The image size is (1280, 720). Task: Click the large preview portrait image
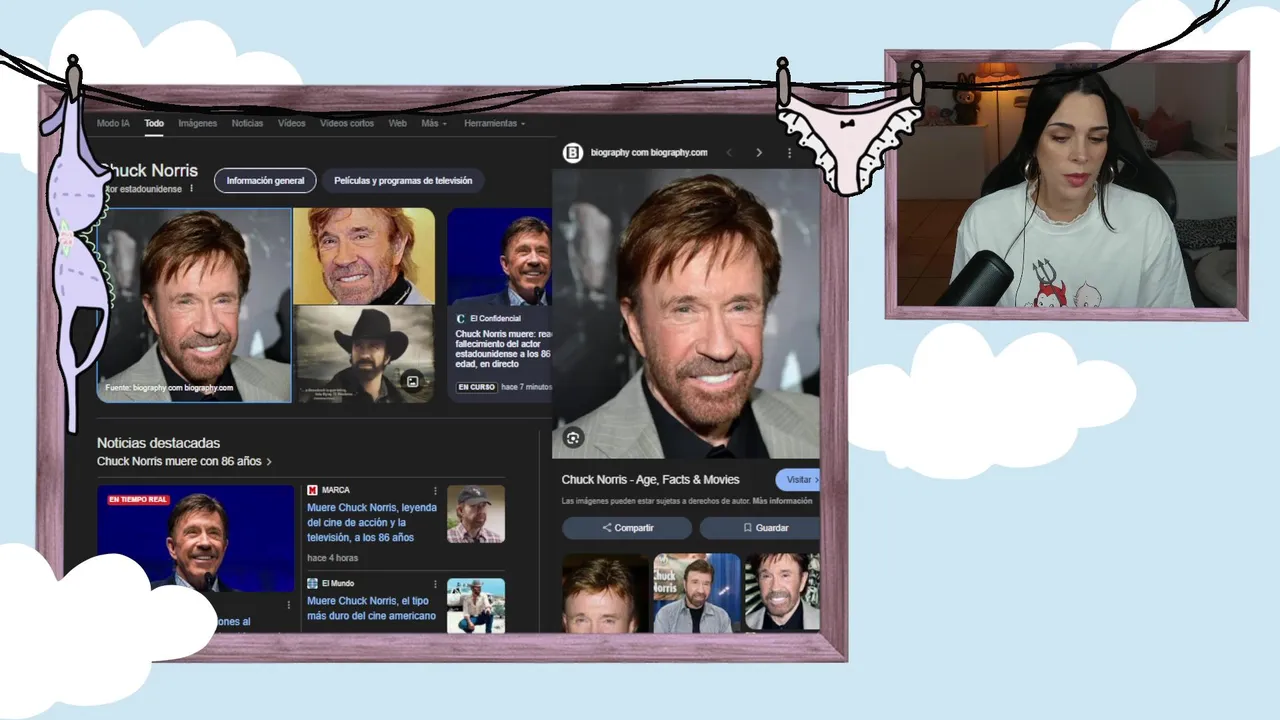point(686,314)
